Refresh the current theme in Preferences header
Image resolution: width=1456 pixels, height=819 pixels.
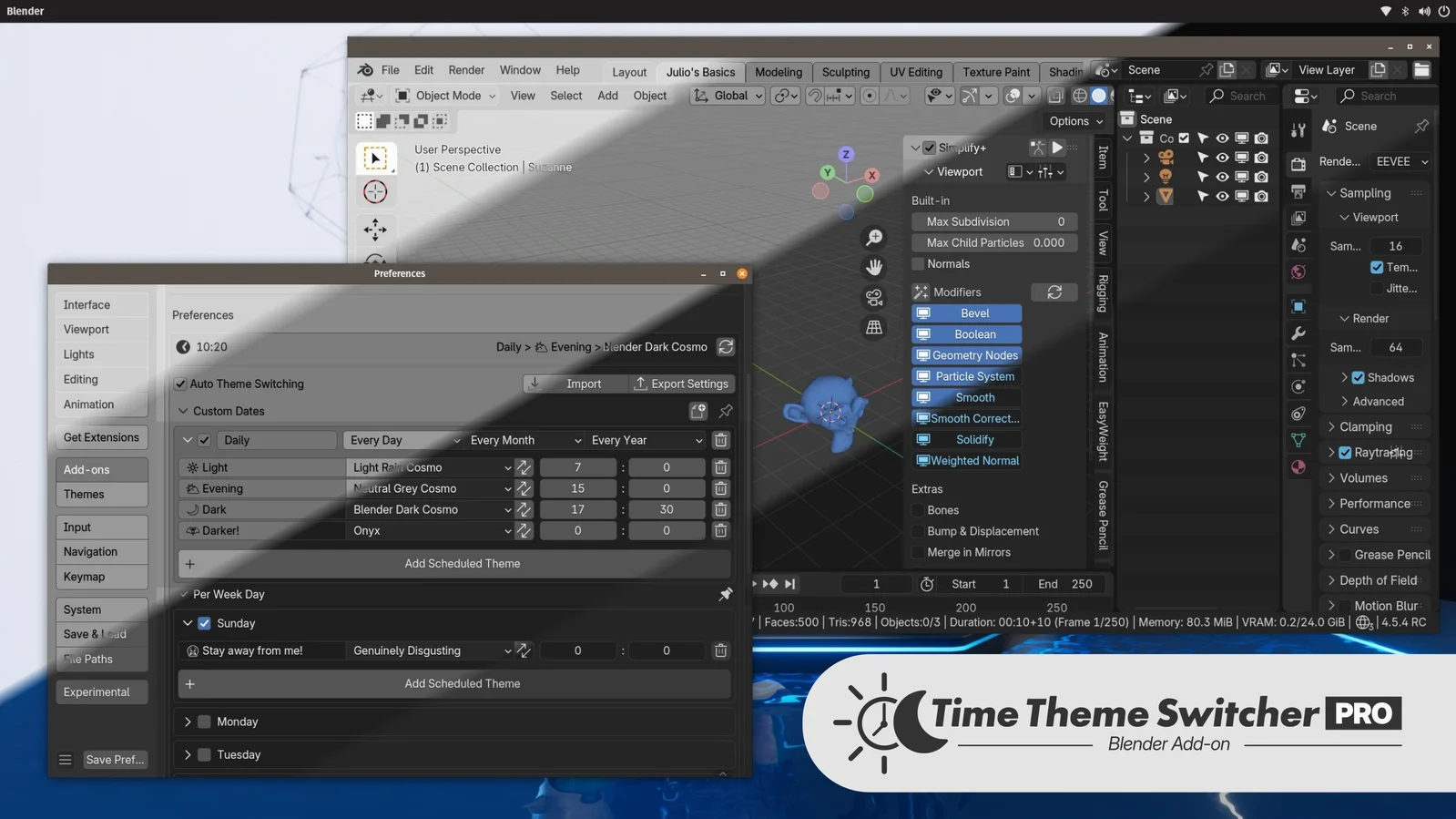pos(726,347)
